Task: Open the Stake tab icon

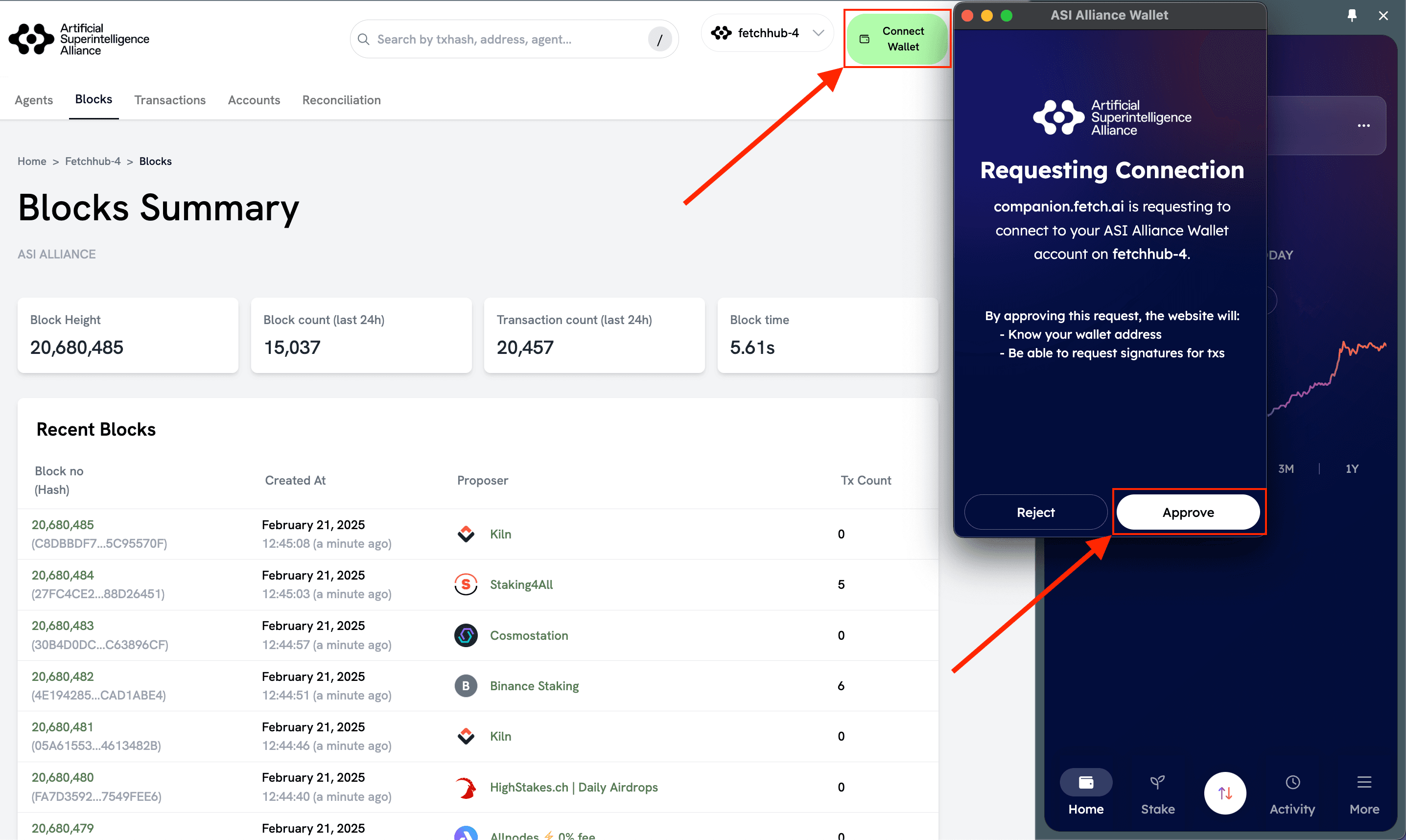Action: (1157, 783)
